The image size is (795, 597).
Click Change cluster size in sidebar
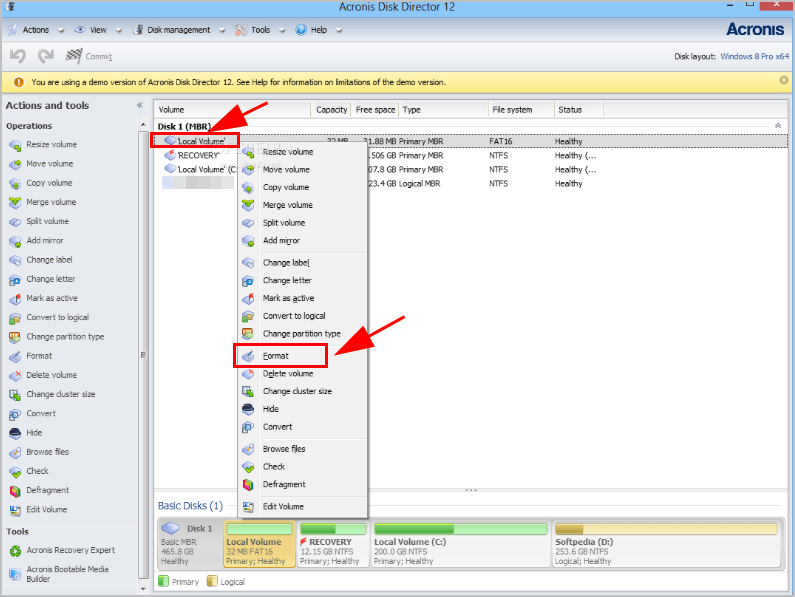pyautogui.click(x=61, y=394)
